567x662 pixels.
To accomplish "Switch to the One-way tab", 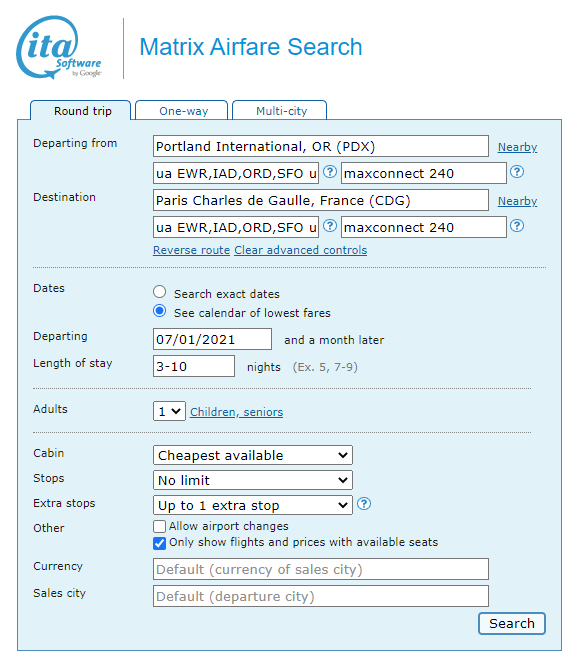I will tap(182, 111).
